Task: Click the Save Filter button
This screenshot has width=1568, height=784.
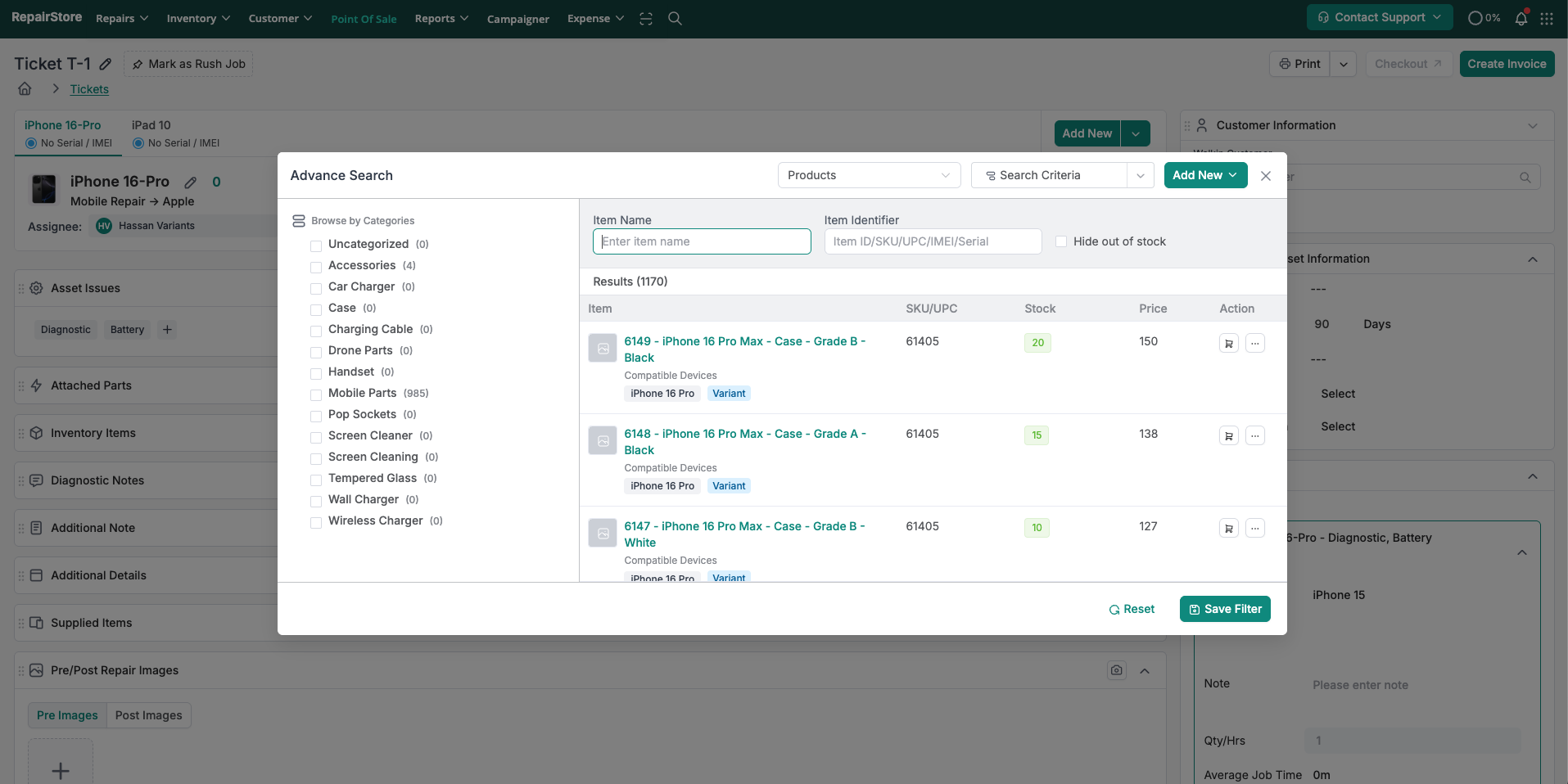Action: [x=1224, y=609]
